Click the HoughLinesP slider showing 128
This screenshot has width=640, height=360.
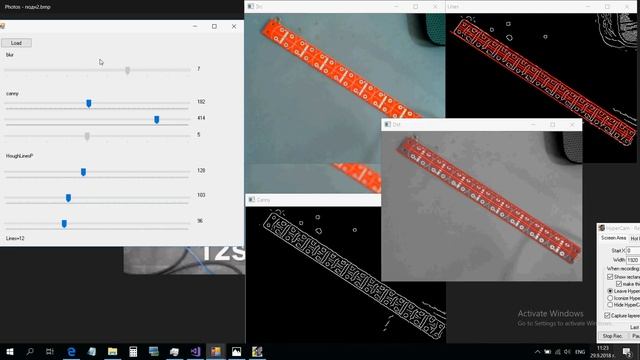[83, 172]
